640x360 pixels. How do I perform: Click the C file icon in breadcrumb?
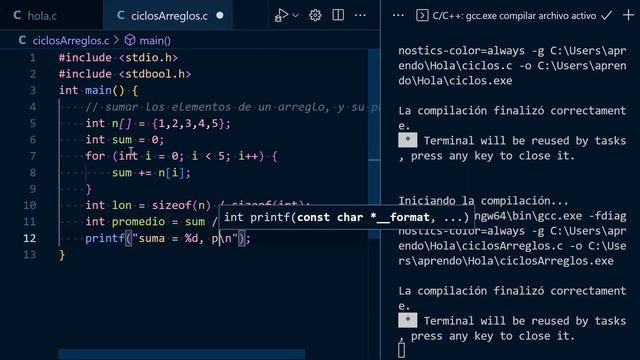(22, 40)
